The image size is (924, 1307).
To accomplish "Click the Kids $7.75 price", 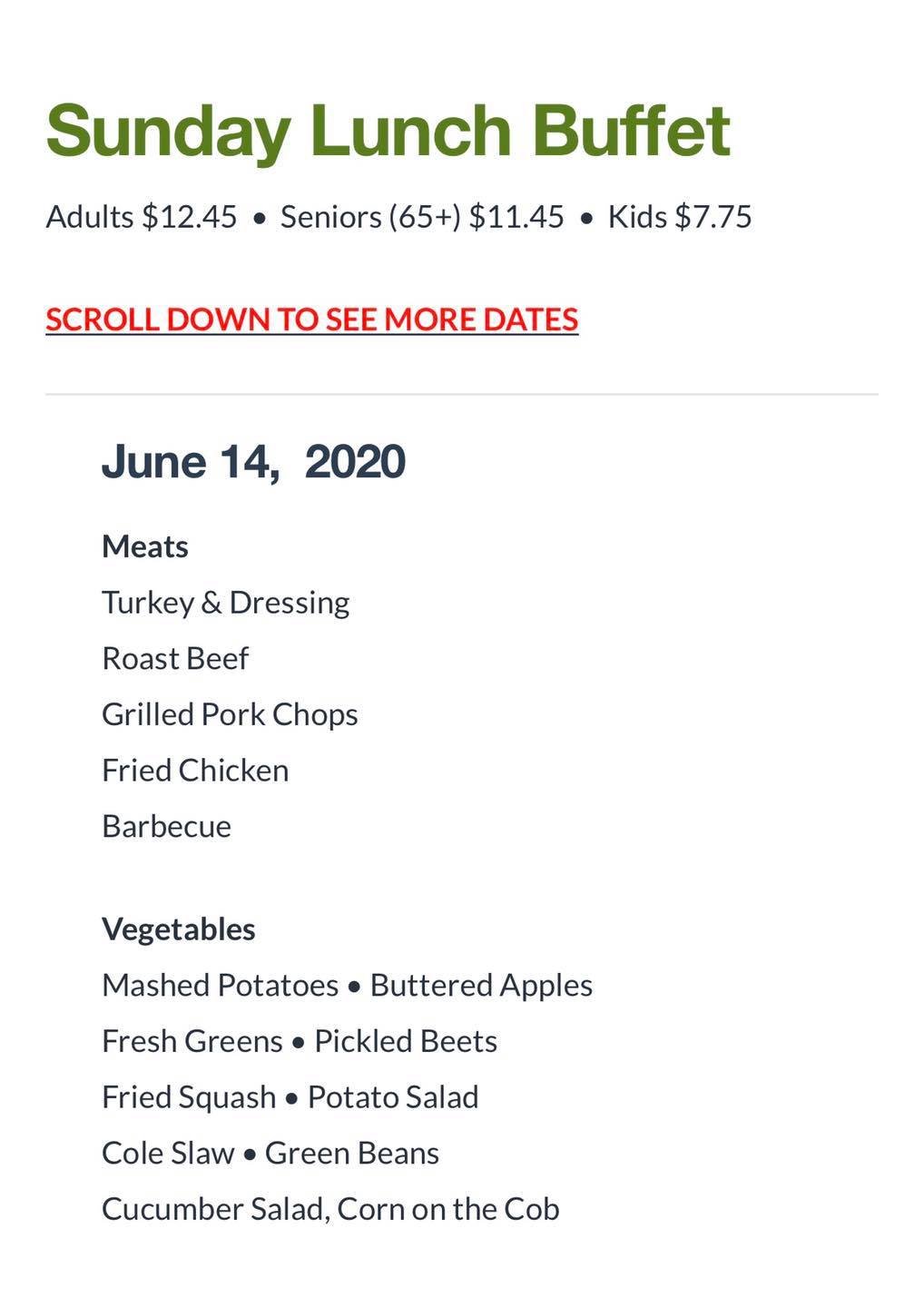I will pos(680,217).
